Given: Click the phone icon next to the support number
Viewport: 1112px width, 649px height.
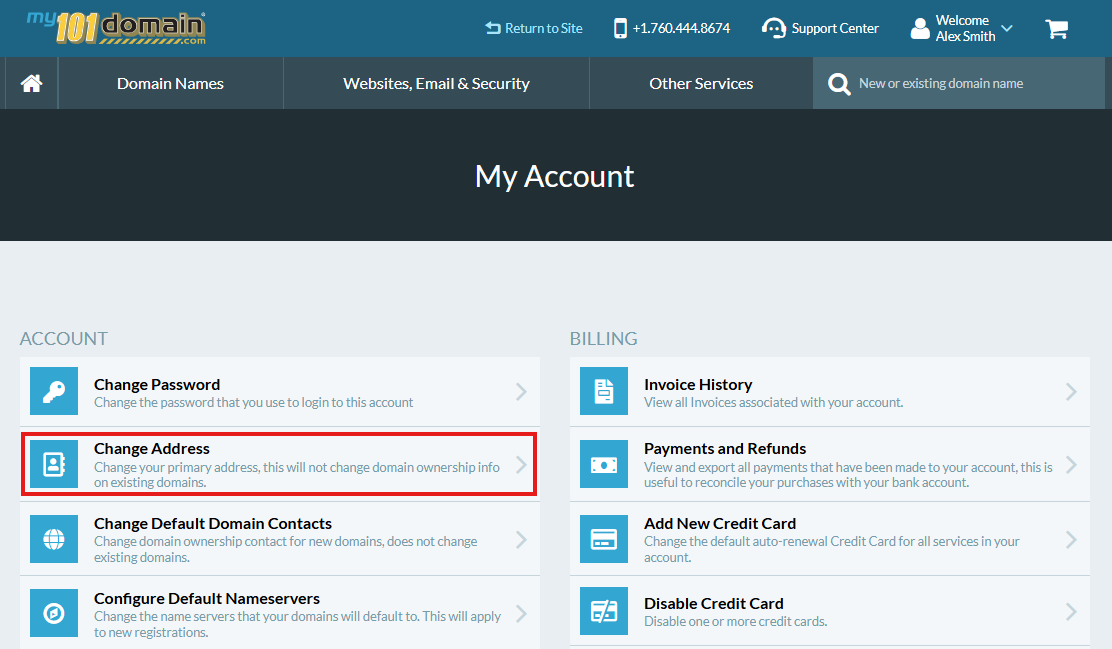Looking at the screenshot, I should pyautogui.click(x=620, y=27).
